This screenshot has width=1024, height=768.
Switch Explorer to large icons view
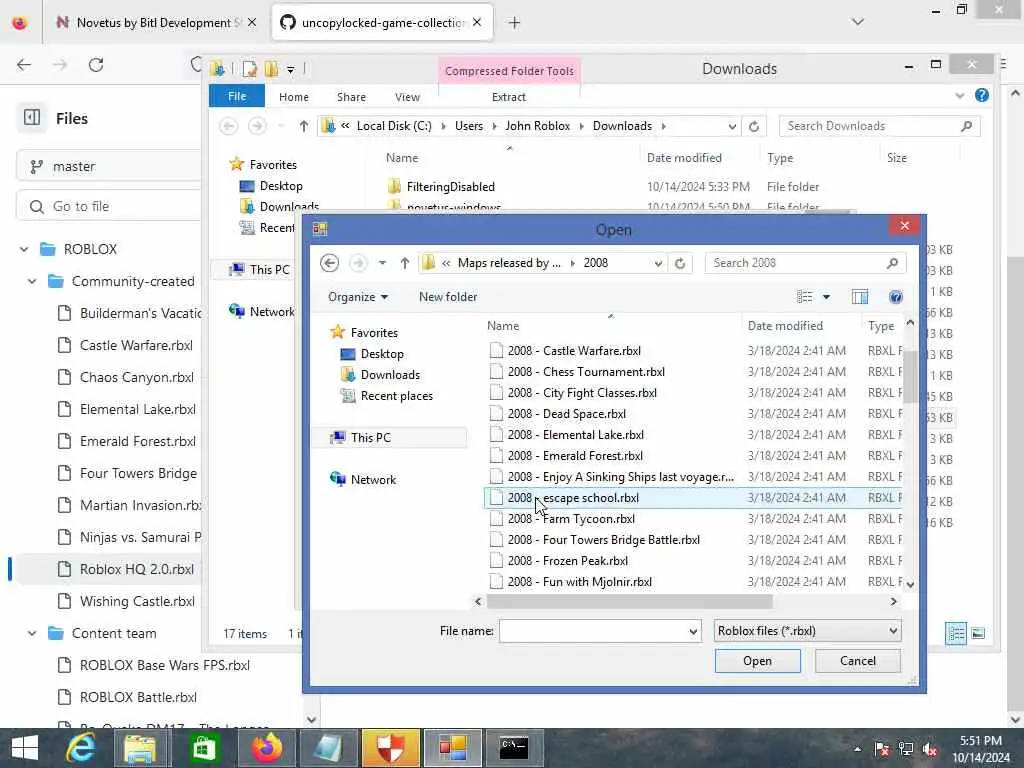(978, 633)
